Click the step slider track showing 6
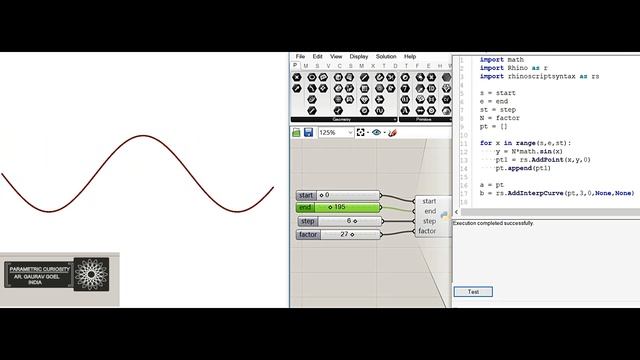 coord(349,221)
